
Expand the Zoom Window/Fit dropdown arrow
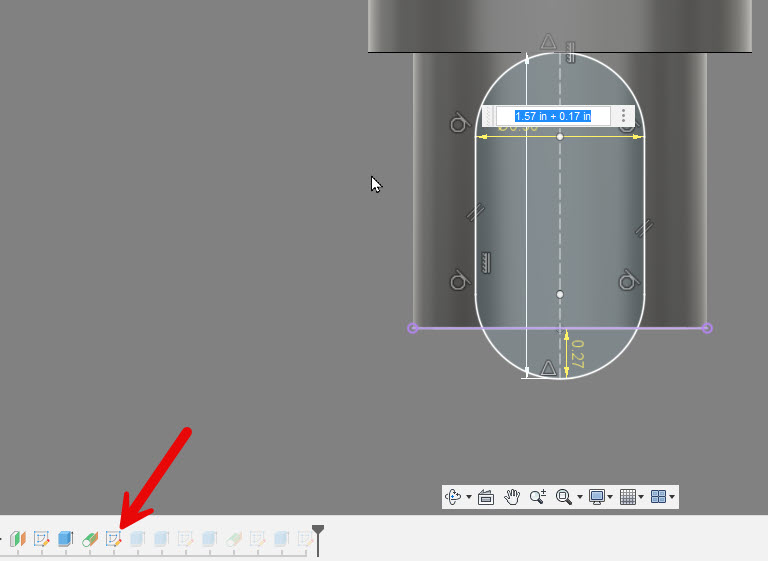point(580,497)
